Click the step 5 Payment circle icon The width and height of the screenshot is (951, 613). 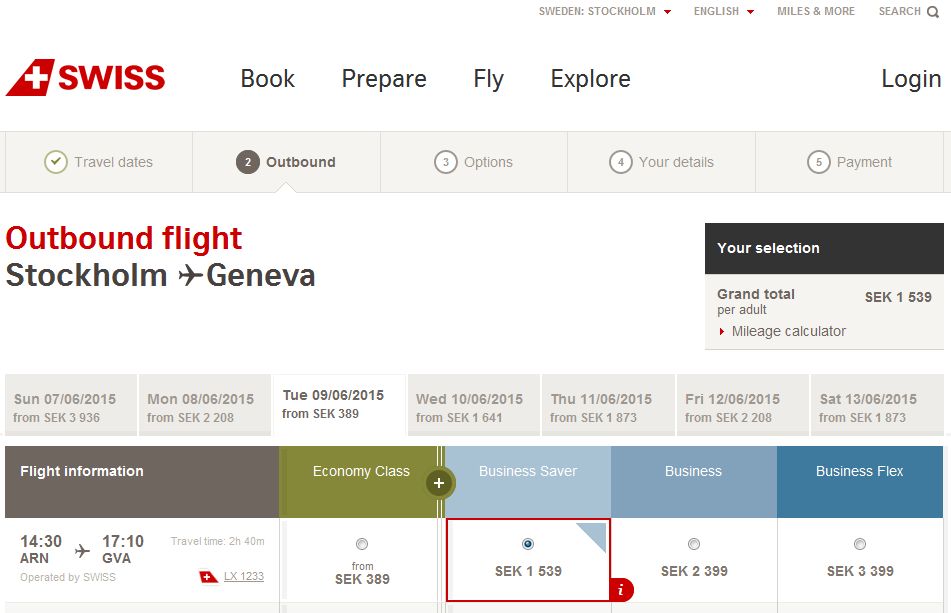coord(819,162)
